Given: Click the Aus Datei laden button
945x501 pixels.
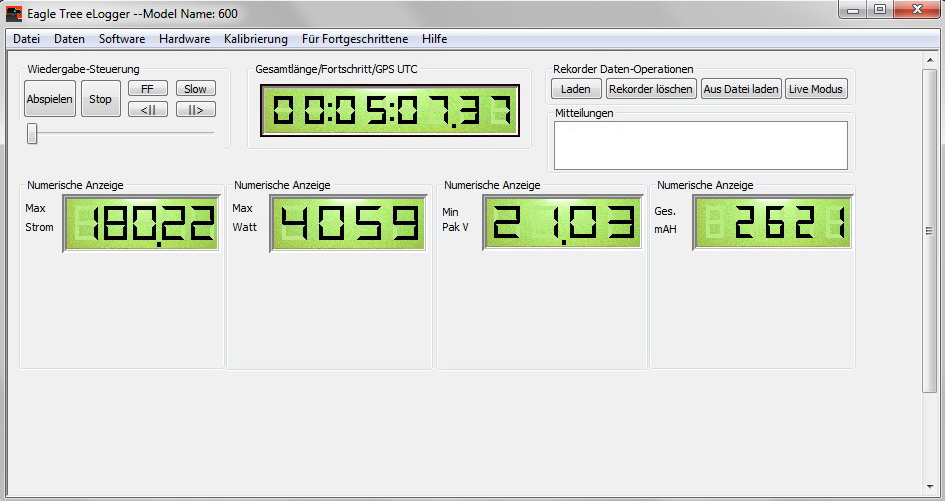Looking at the screenshot, I should [x=741, y=89].
